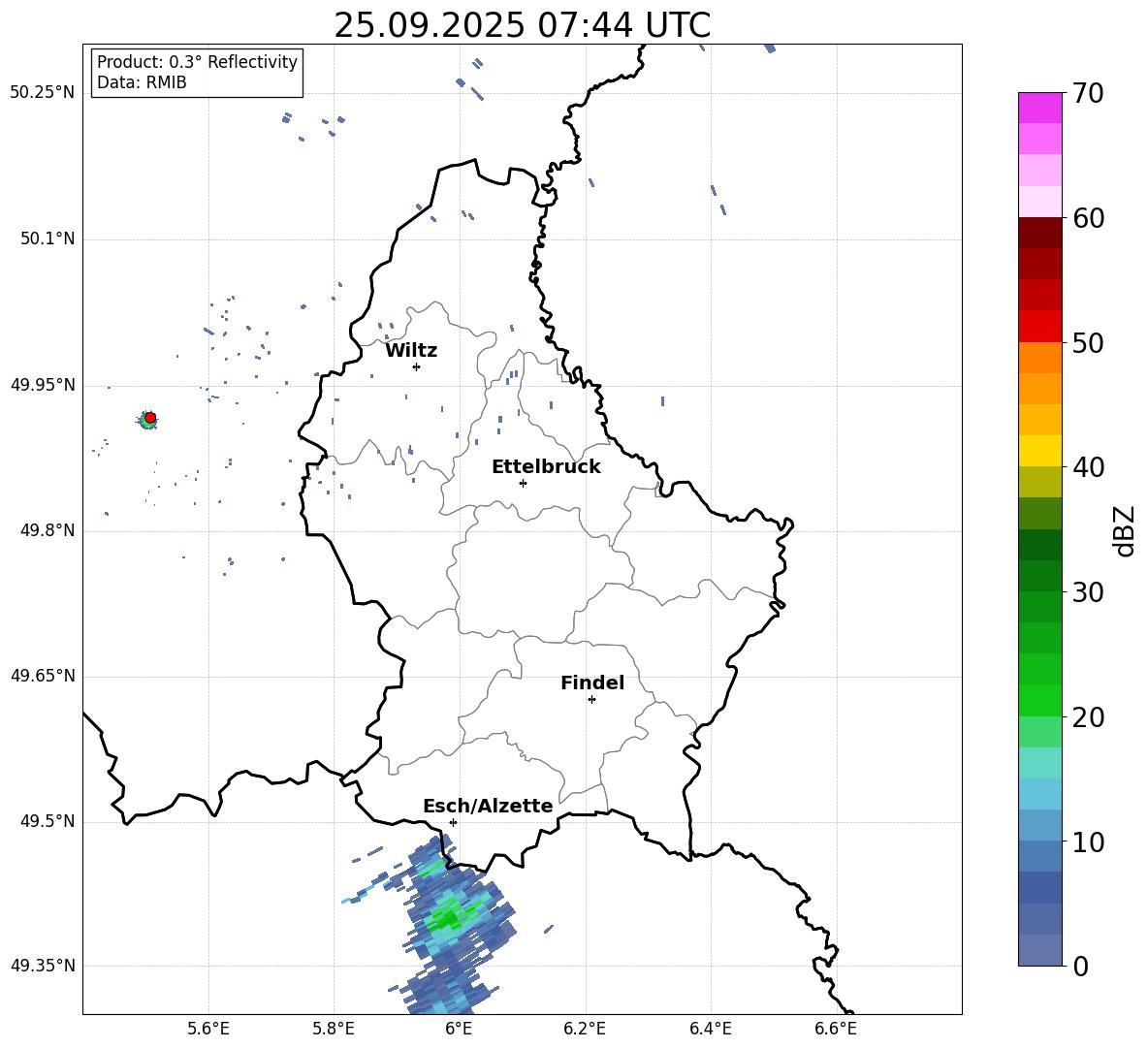Click the bright red colorbar swatch above 50
Image resolution: width=1148 pixels, height=1048 pixels.
pos(1039,327)
